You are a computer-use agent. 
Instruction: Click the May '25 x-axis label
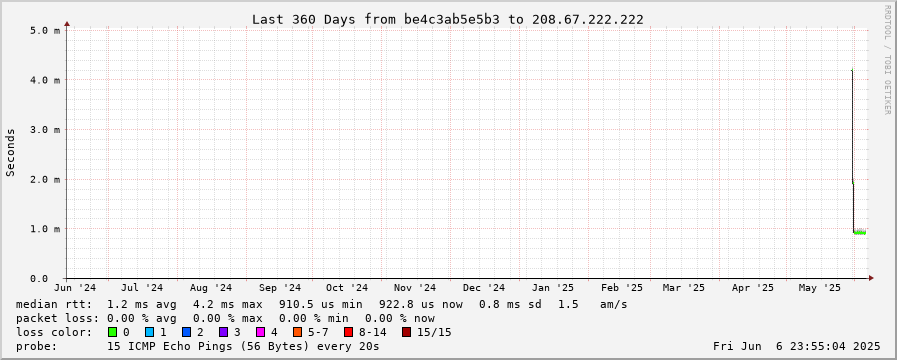click(x=820, y=288)
